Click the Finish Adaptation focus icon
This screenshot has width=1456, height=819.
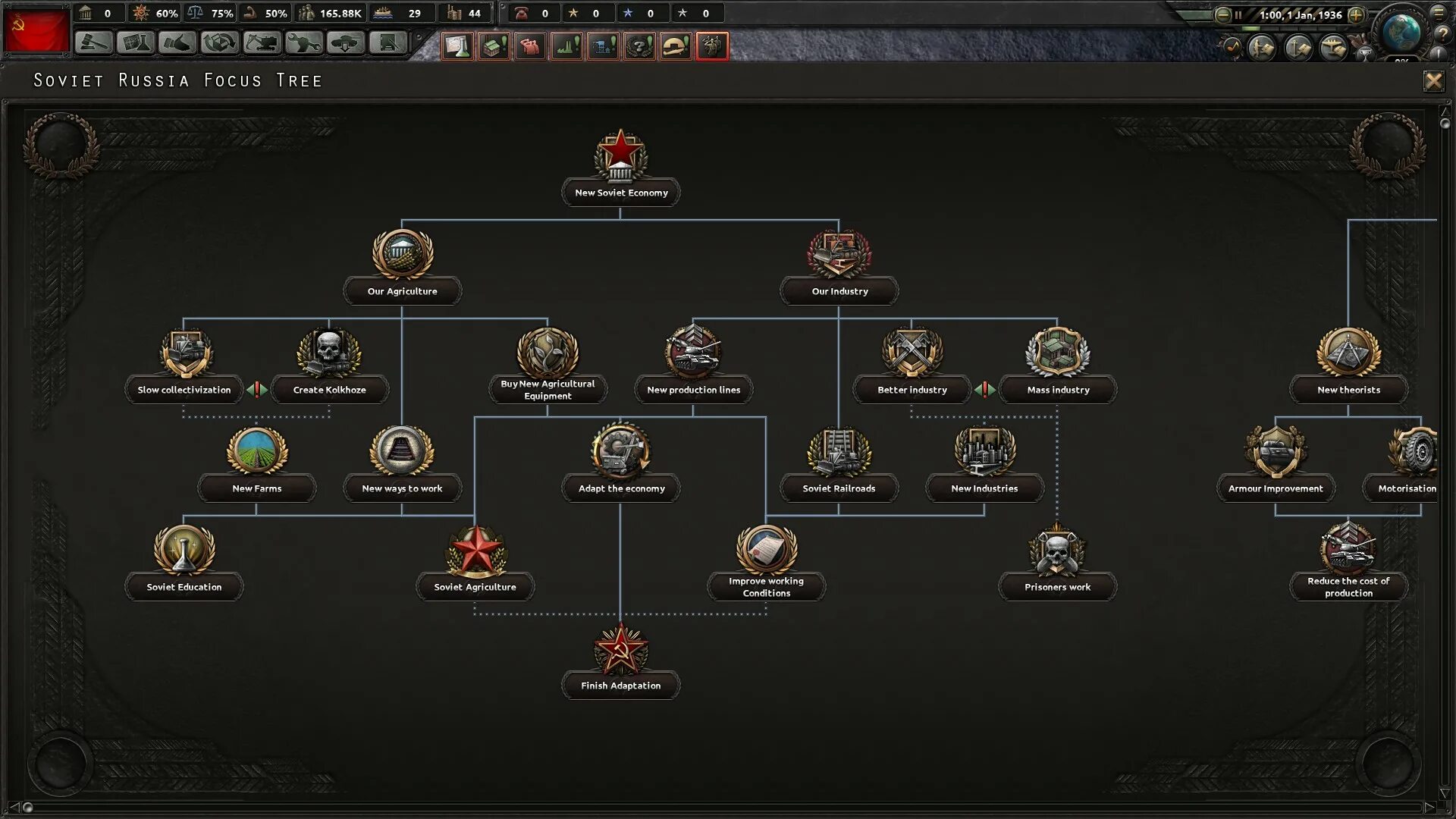tap(620, 649)
